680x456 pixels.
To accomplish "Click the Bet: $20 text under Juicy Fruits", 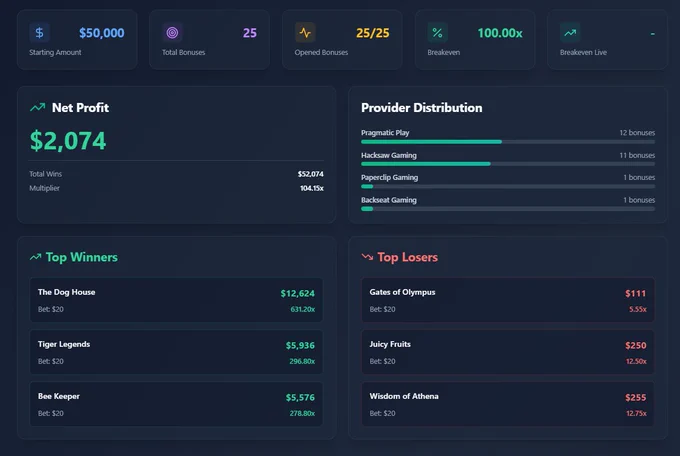I will 382,361.
